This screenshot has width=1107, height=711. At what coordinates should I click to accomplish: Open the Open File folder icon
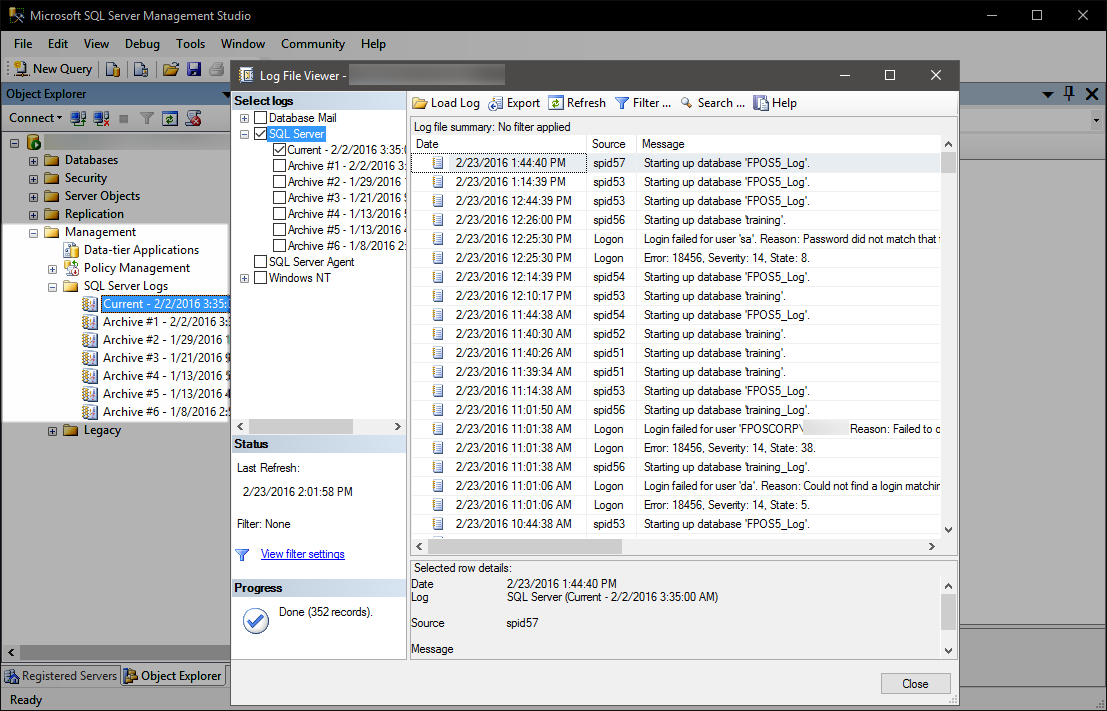[x=170, y=68]
